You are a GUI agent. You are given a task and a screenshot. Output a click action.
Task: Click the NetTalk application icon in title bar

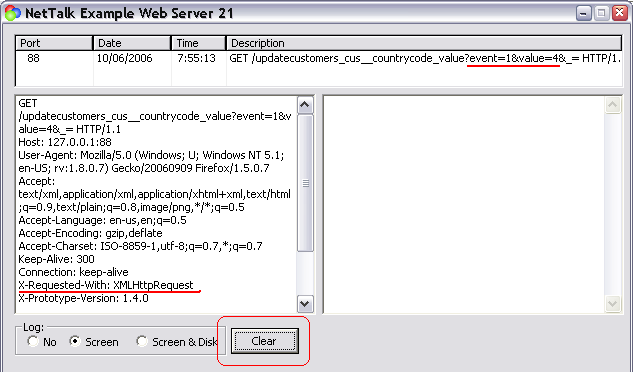13,13
